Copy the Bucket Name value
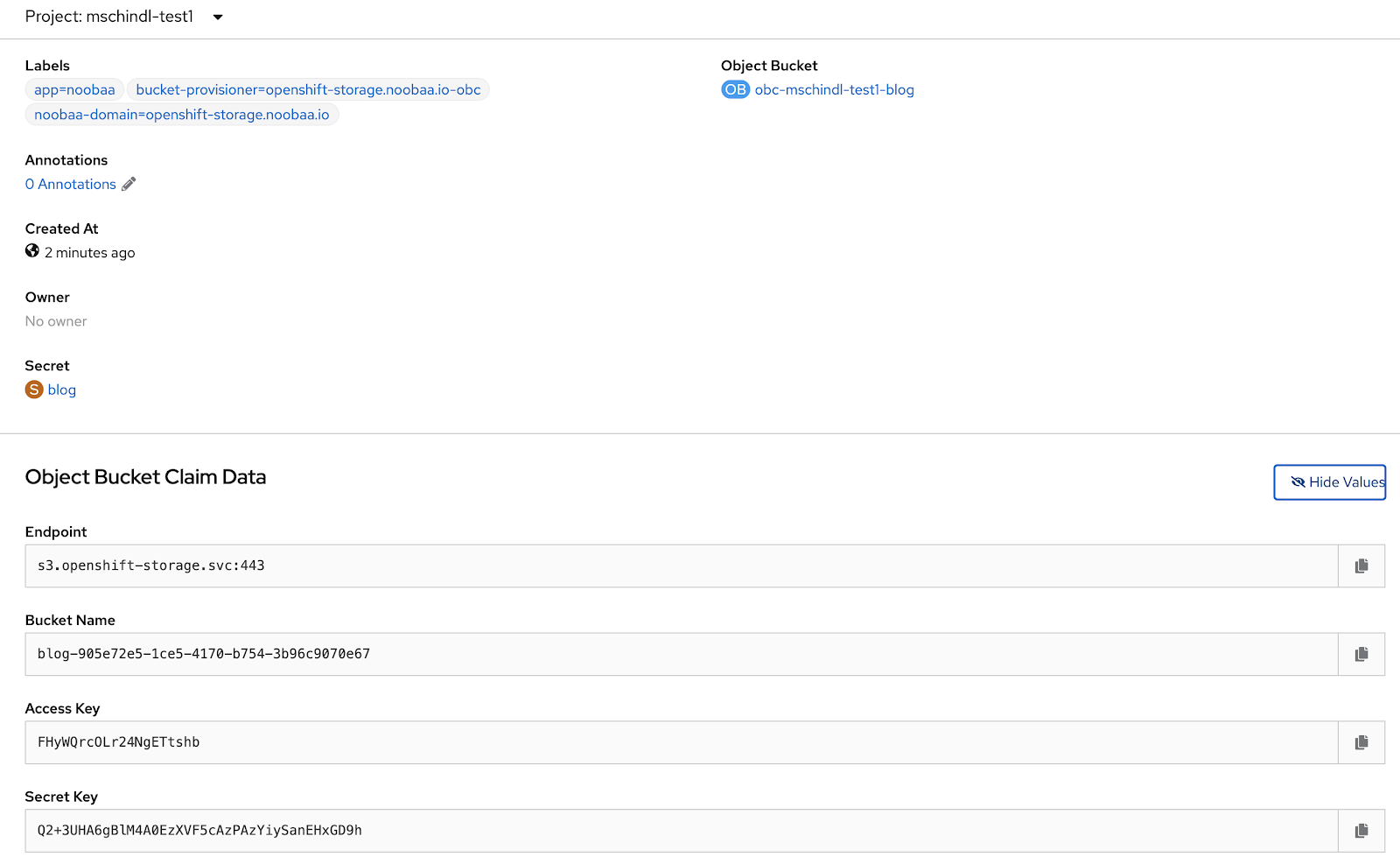This screenshot has width=1400, height=864. coord(1361,655)
